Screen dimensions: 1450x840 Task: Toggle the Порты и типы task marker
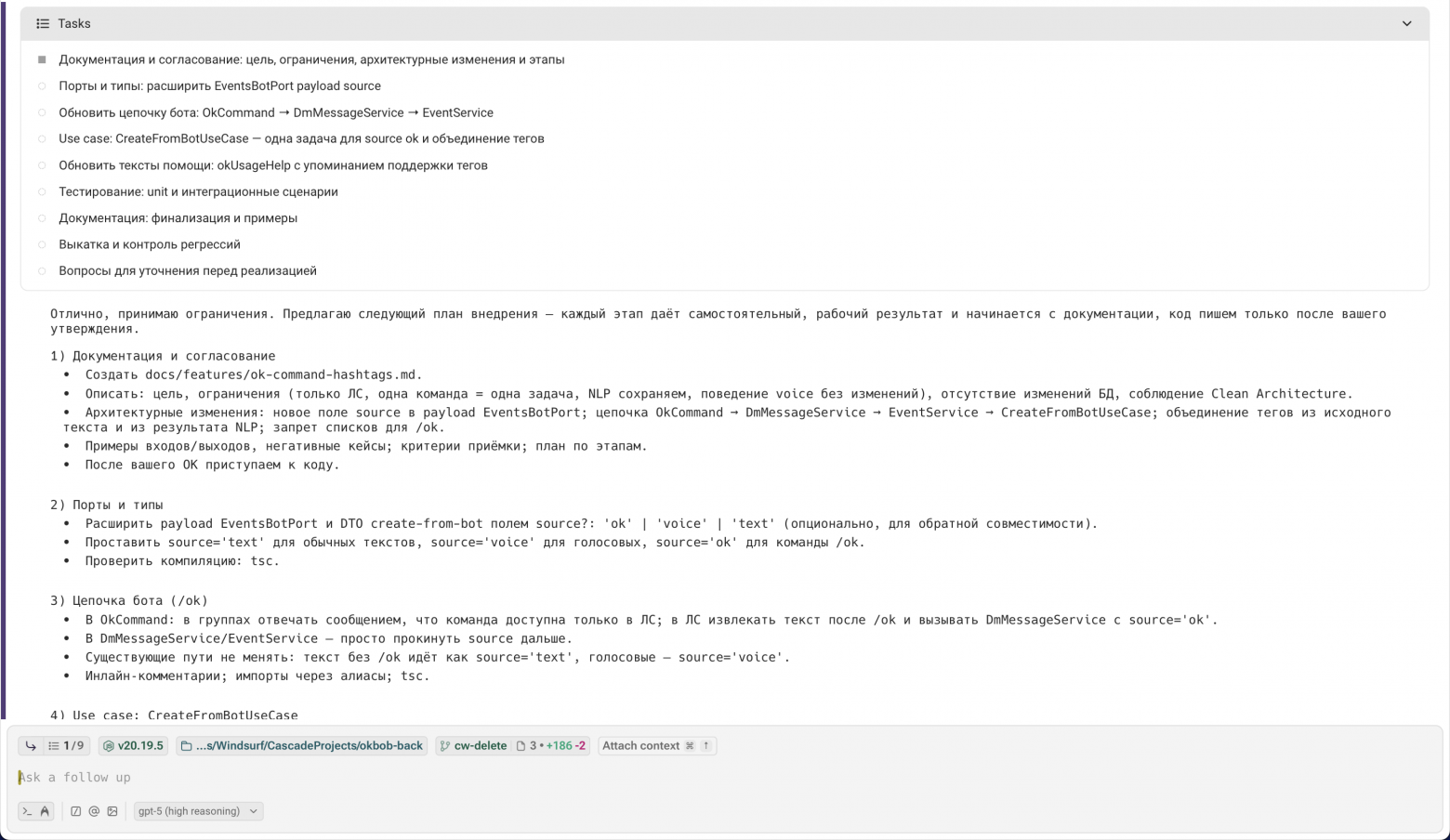(42, 86)
